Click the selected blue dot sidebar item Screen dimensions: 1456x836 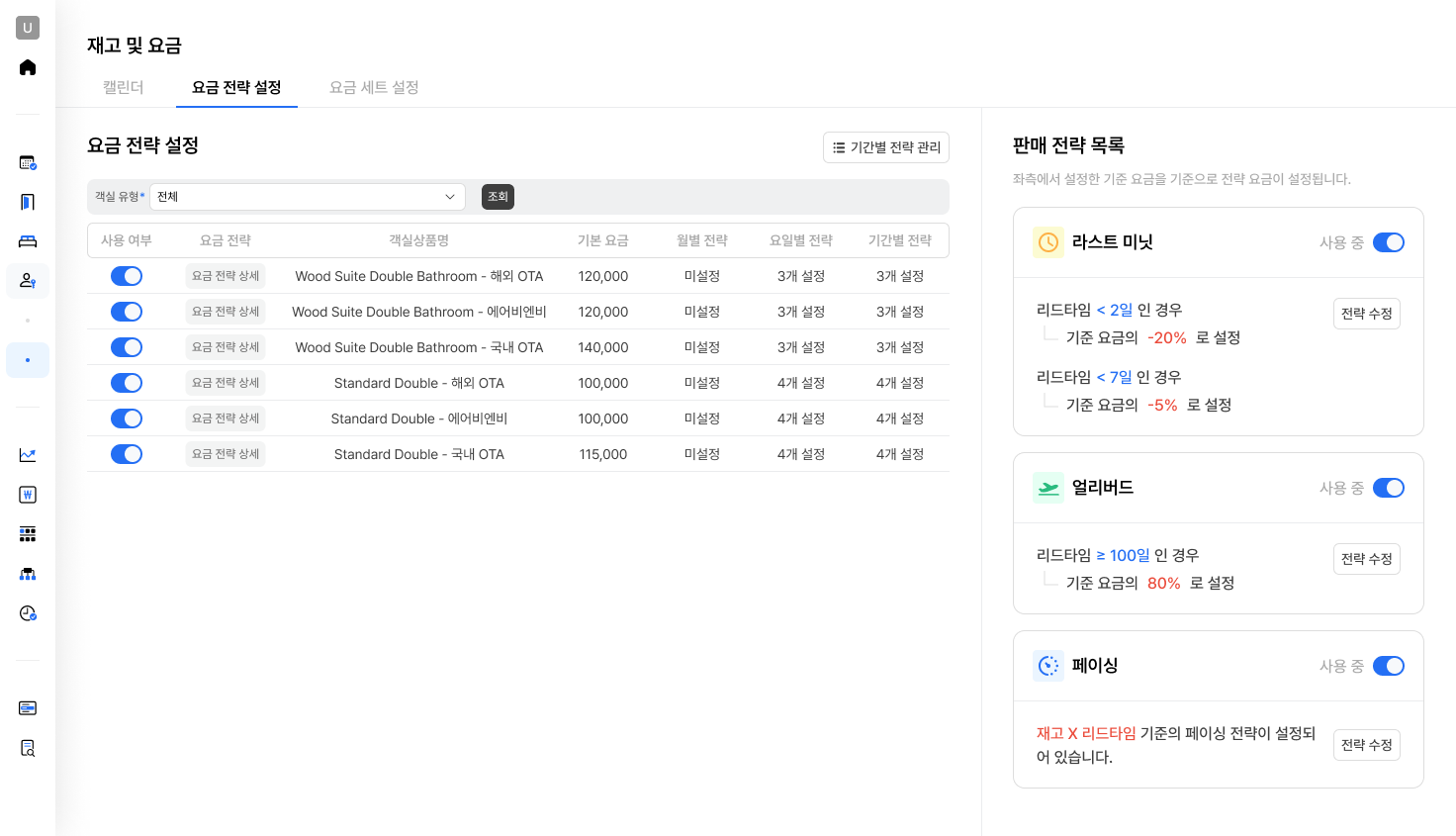click(x=28, y=360)
